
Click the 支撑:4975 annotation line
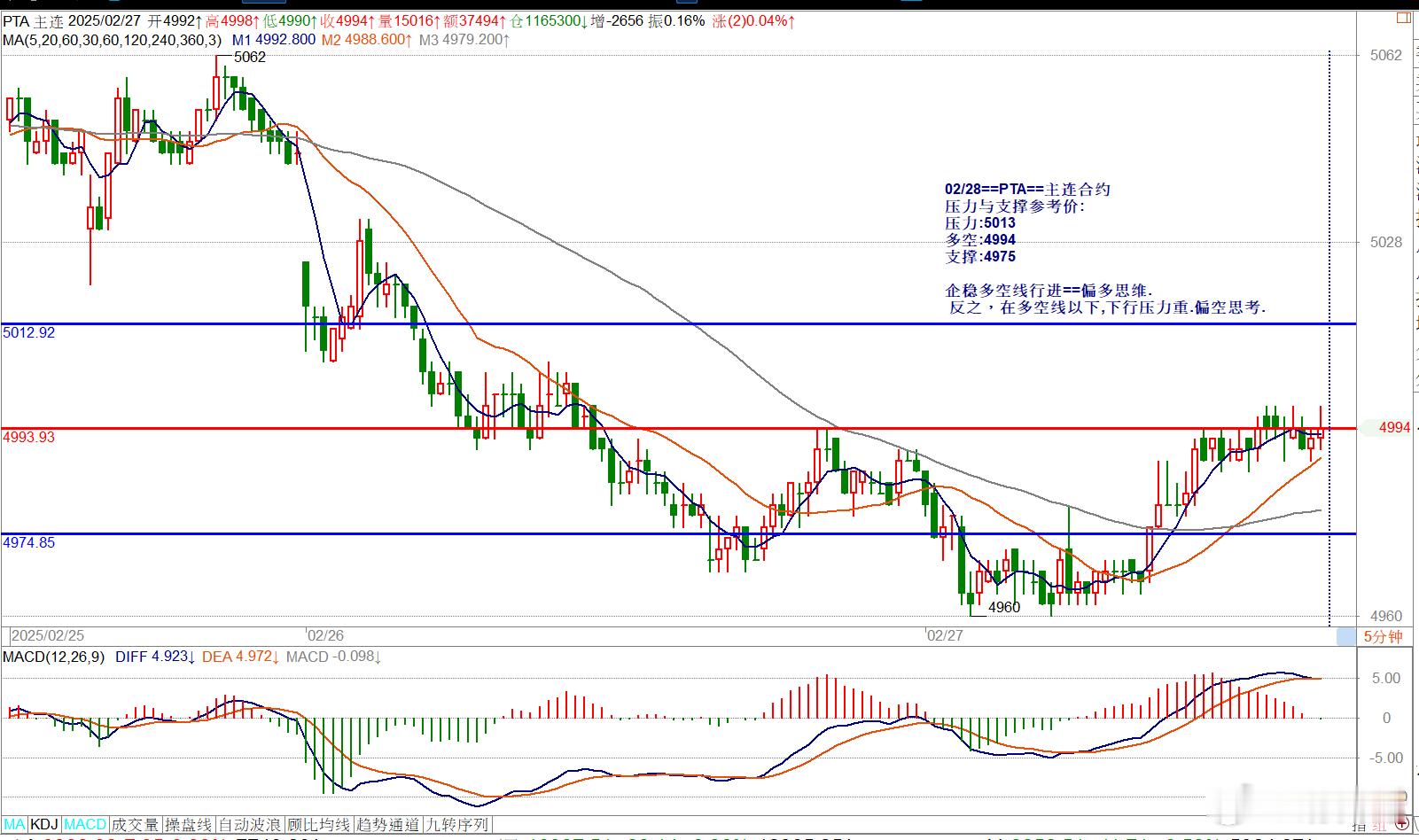pyautogui.click(x=980, y=257)
